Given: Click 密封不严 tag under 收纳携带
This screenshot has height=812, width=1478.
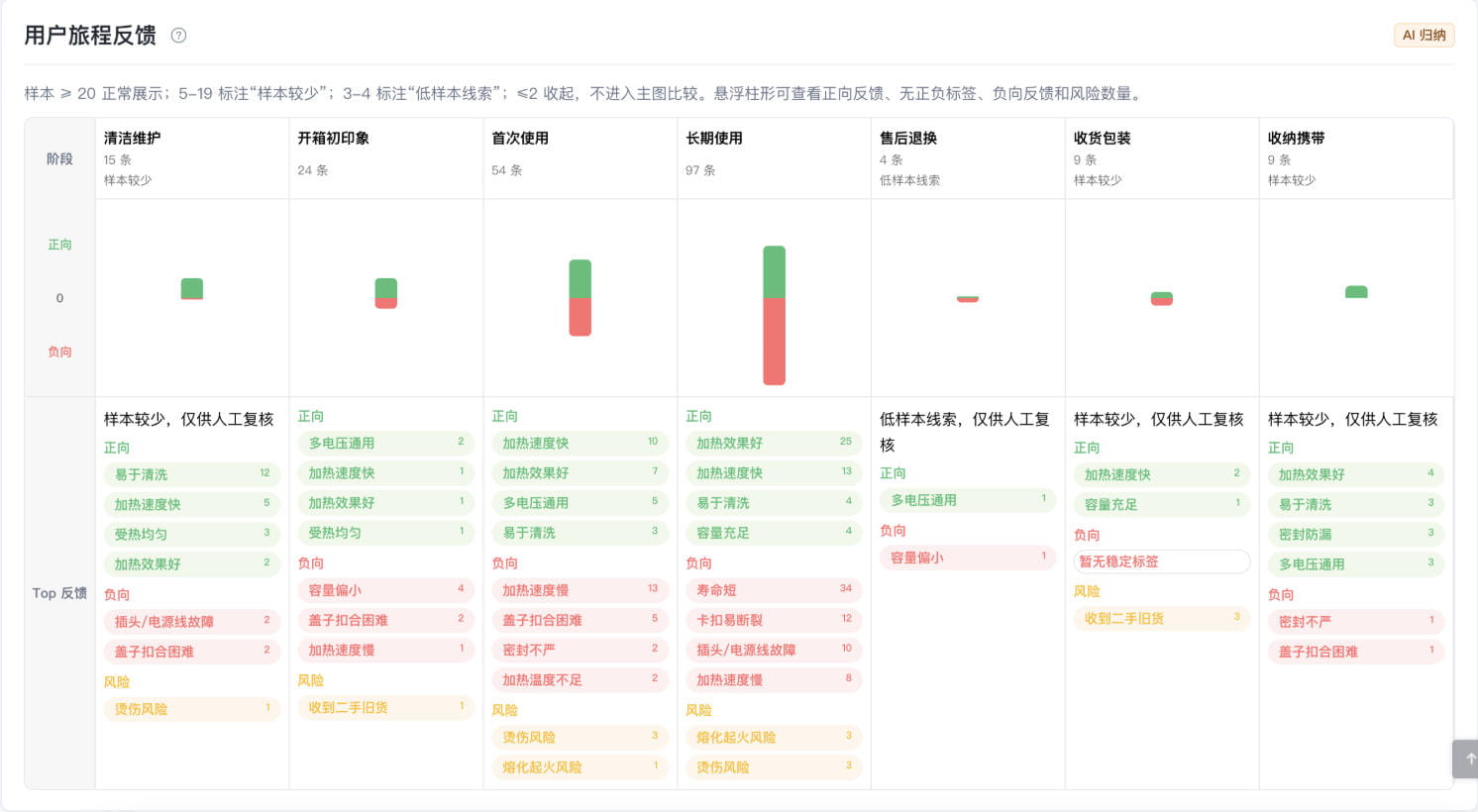Looking at the screenshot, I should (x=1356, y=621).
